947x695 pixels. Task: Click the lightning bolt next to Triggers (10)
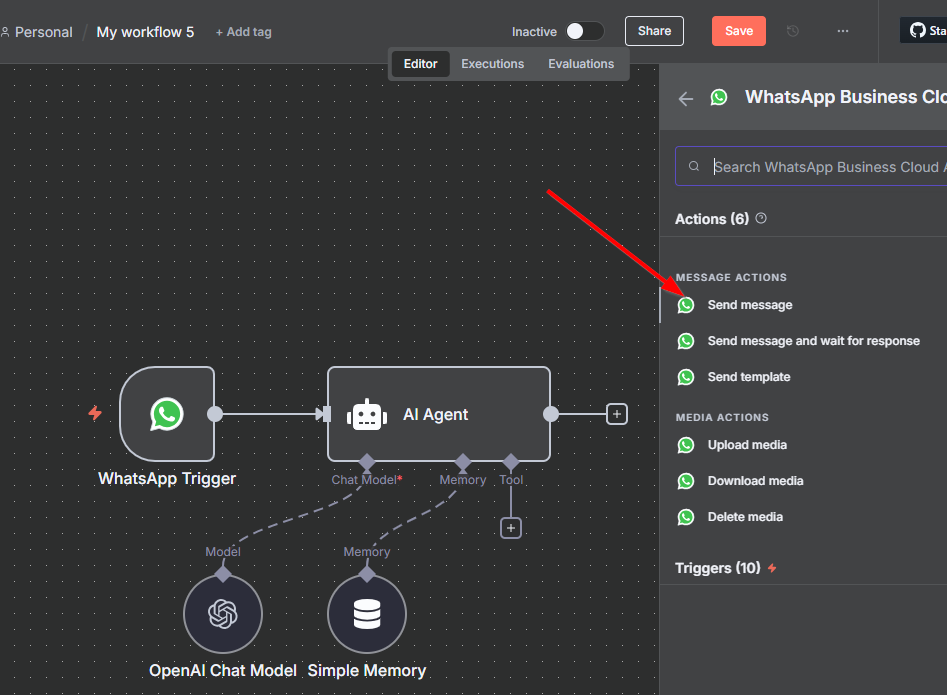click(772, 568)
